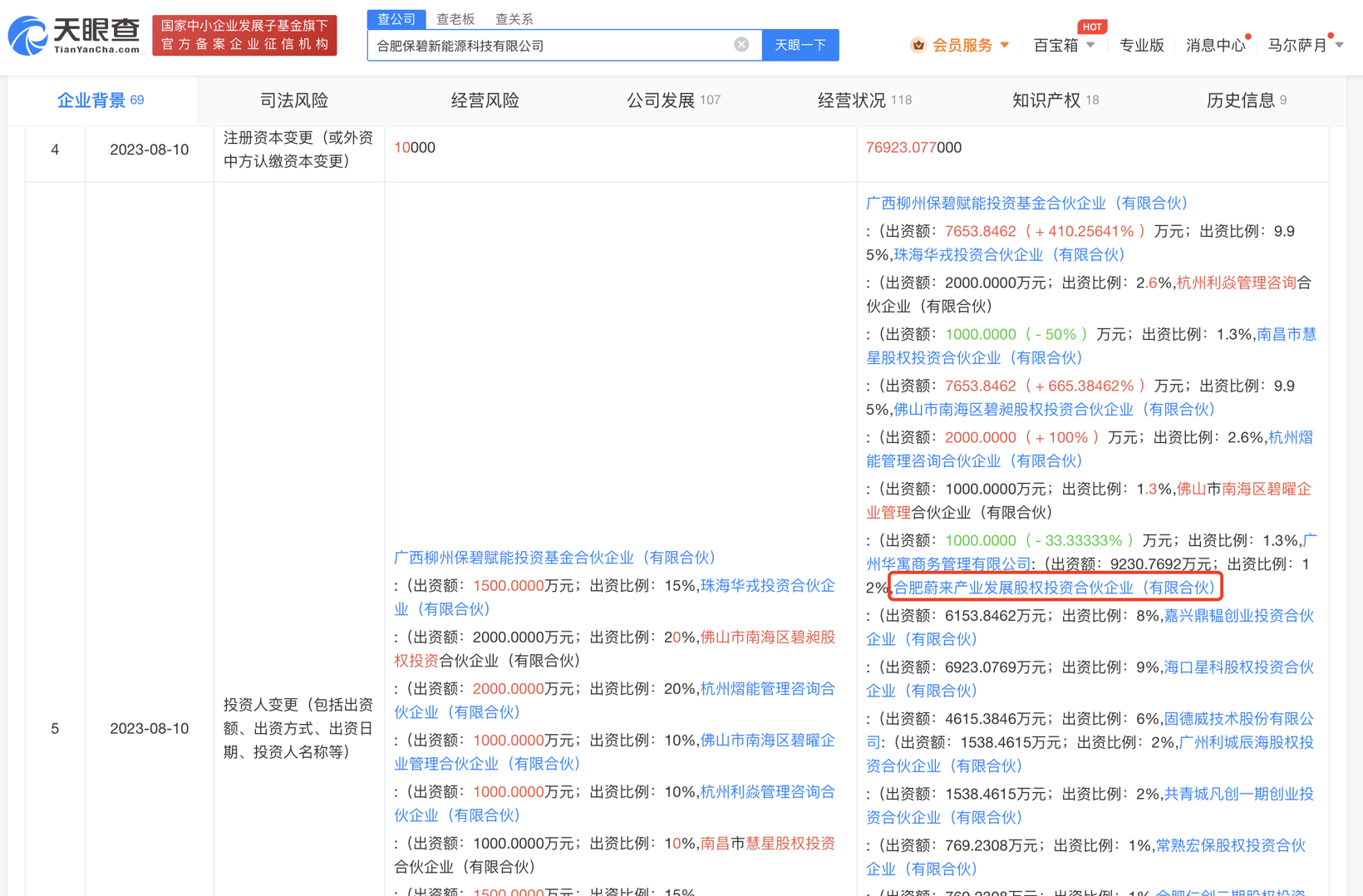1363x896 pixels.
Task: Click the date 2023-08-10 in row 4
Action: point(150,150)
